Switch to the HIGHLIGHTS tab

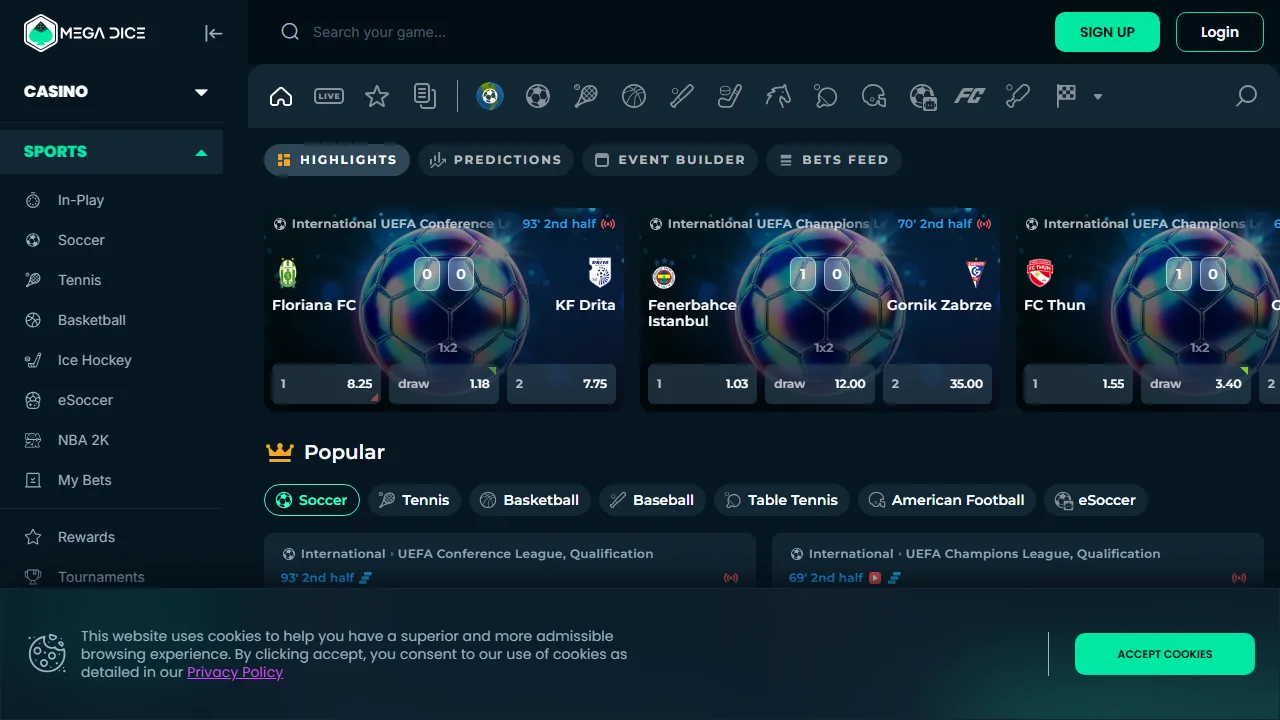pyautogui.click(x=337, y=160)
